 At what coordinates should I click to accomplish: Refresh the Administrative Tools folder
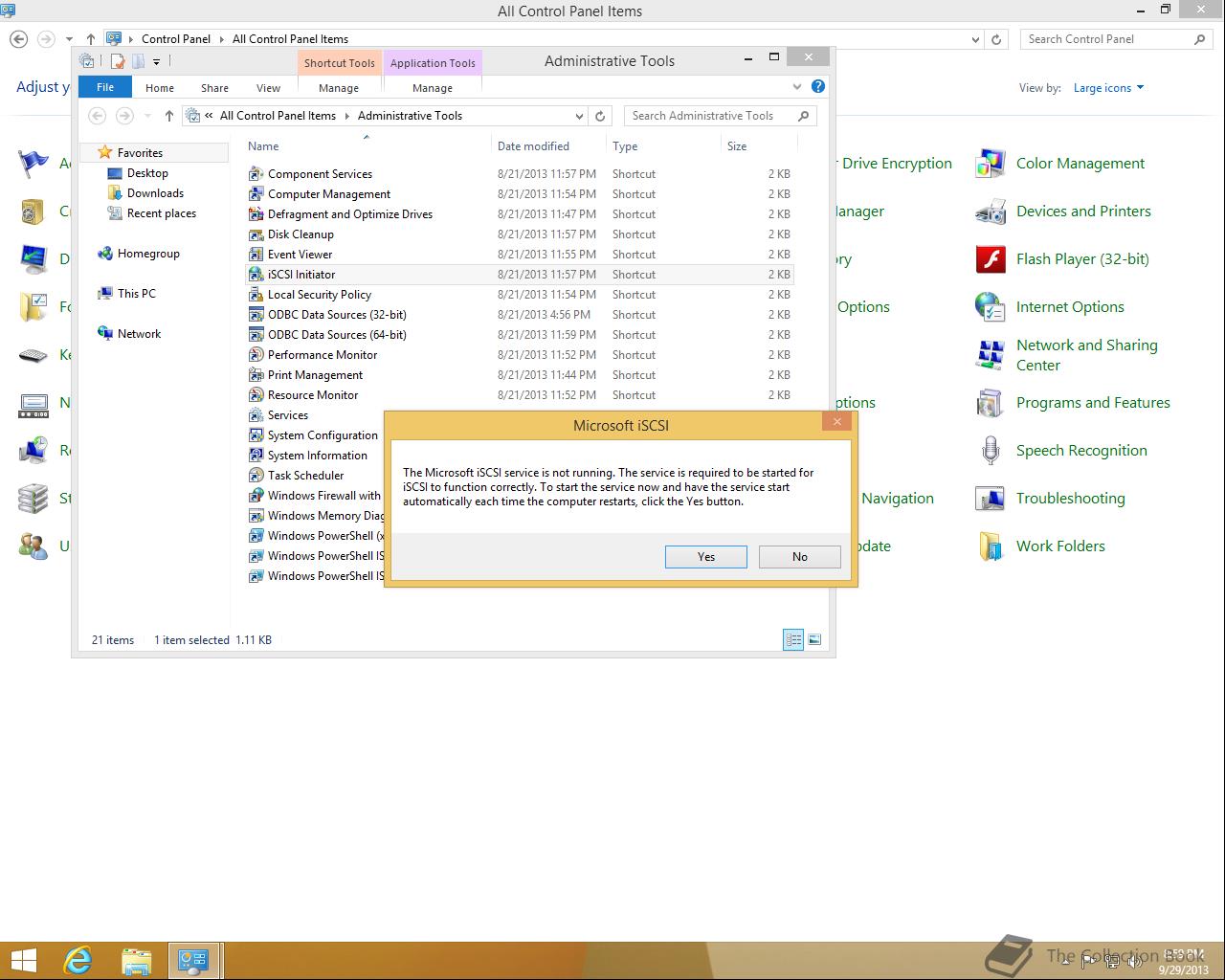(x=600, y=116)
